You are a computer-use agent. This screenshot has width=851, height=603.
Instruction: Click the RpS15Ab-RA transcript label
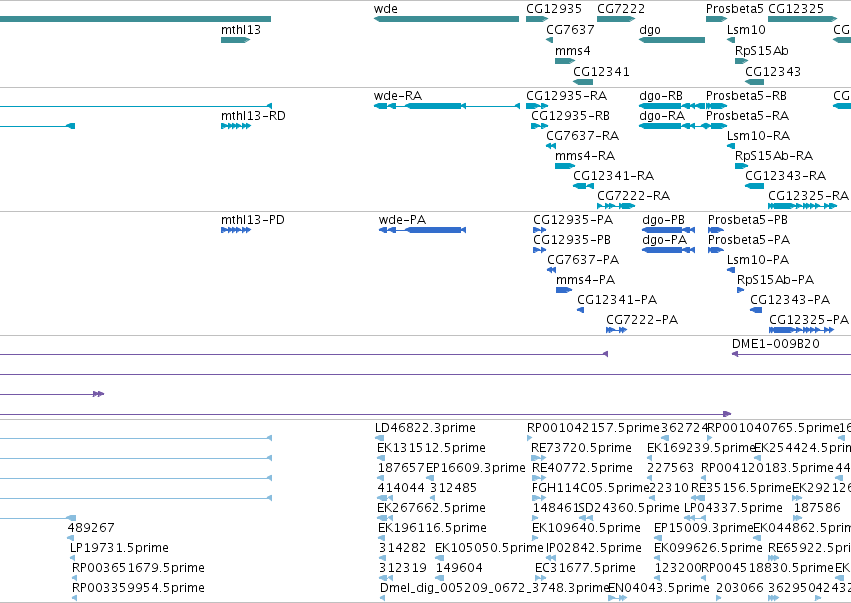774,155
